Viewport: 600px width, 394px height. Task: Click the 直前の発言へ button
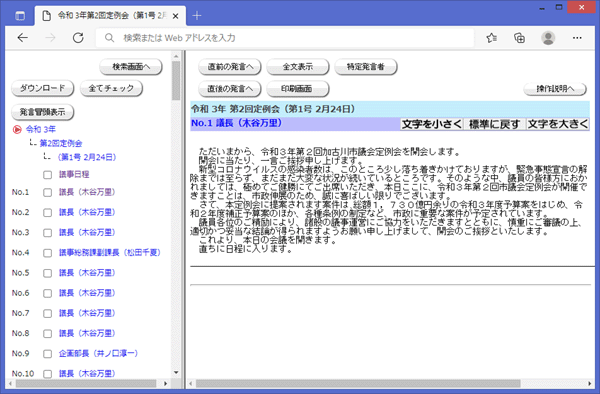230,67
